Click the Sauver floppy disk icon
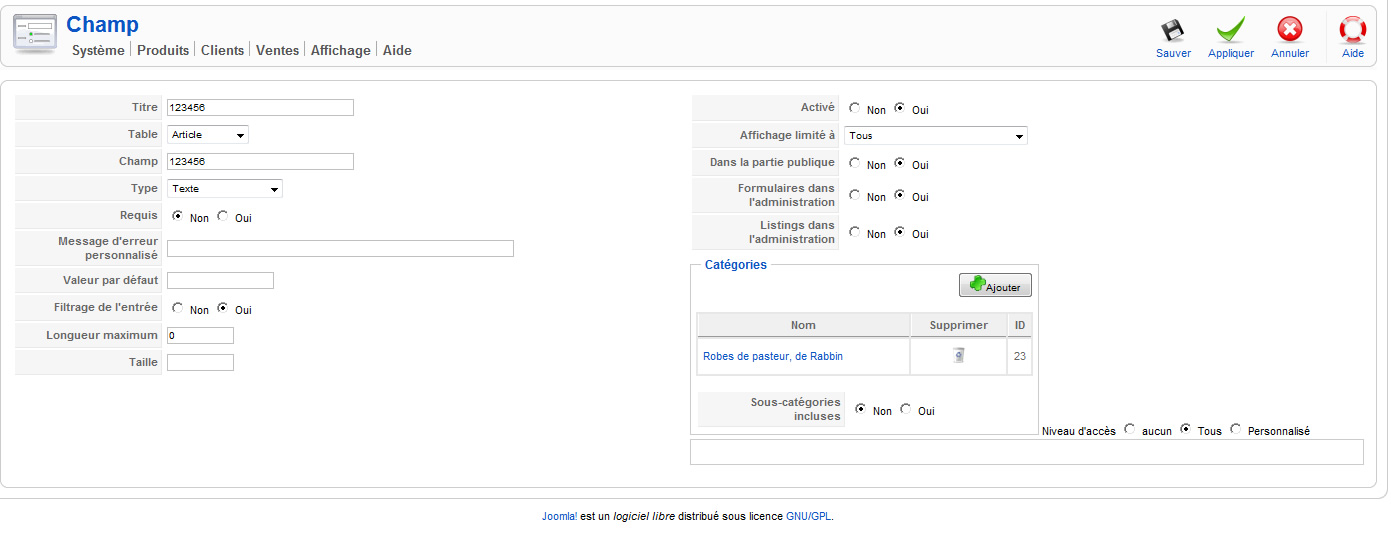The width and height of the screenshot is (1391, 540). [x=1172, y=30]
